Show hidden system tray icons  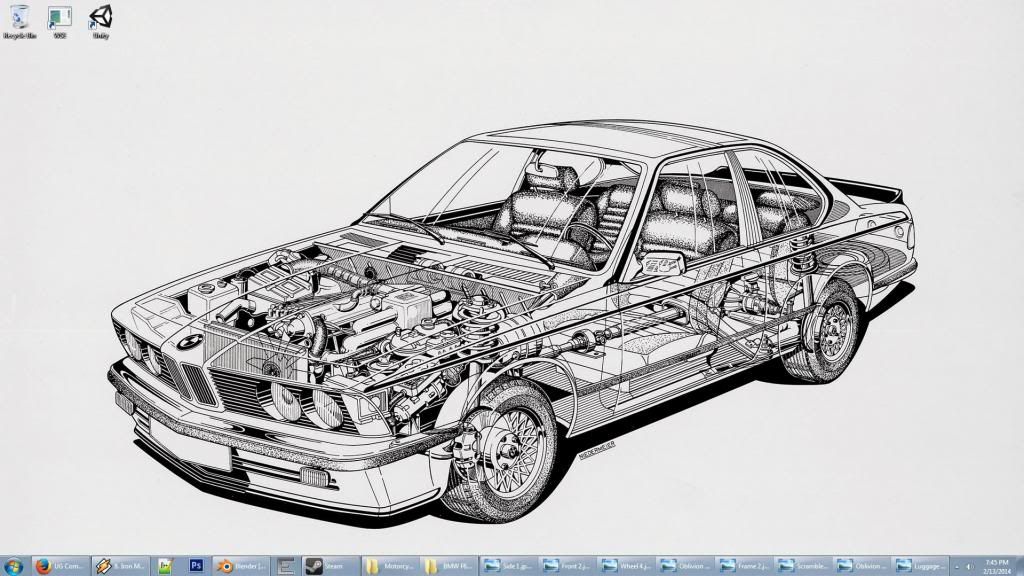957,566
